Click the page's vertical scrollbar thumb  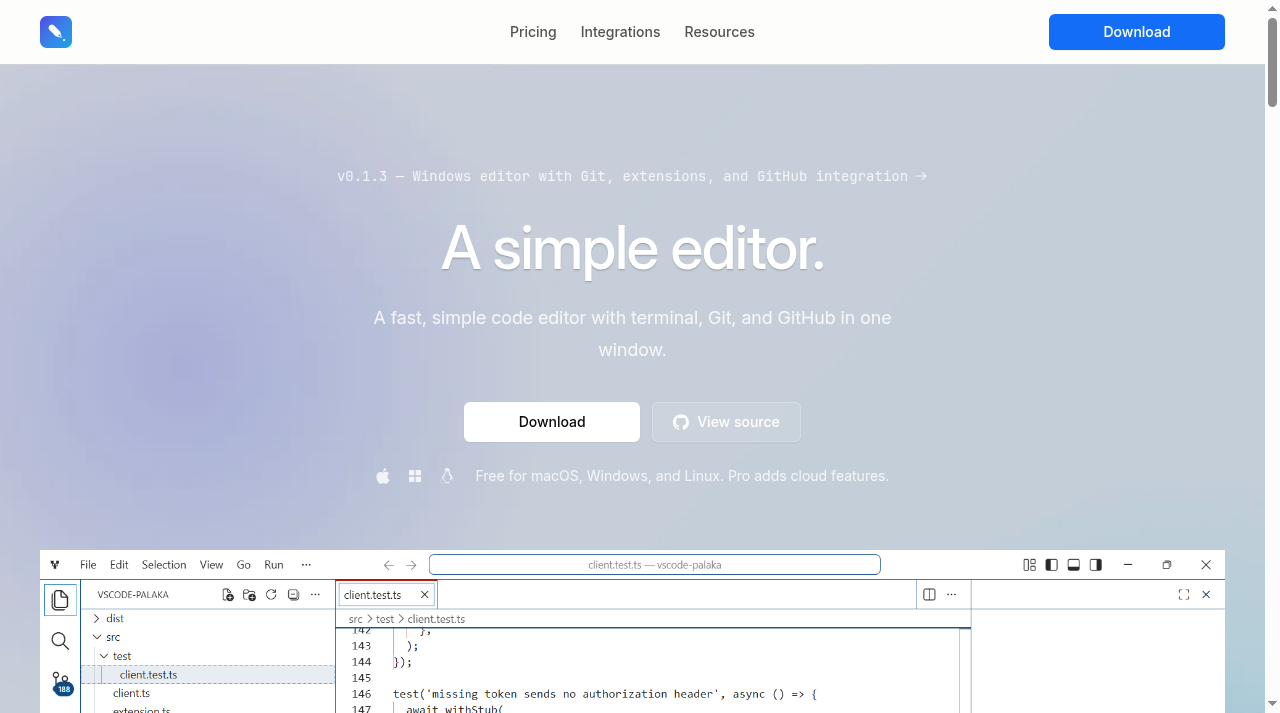(1272, 60)
